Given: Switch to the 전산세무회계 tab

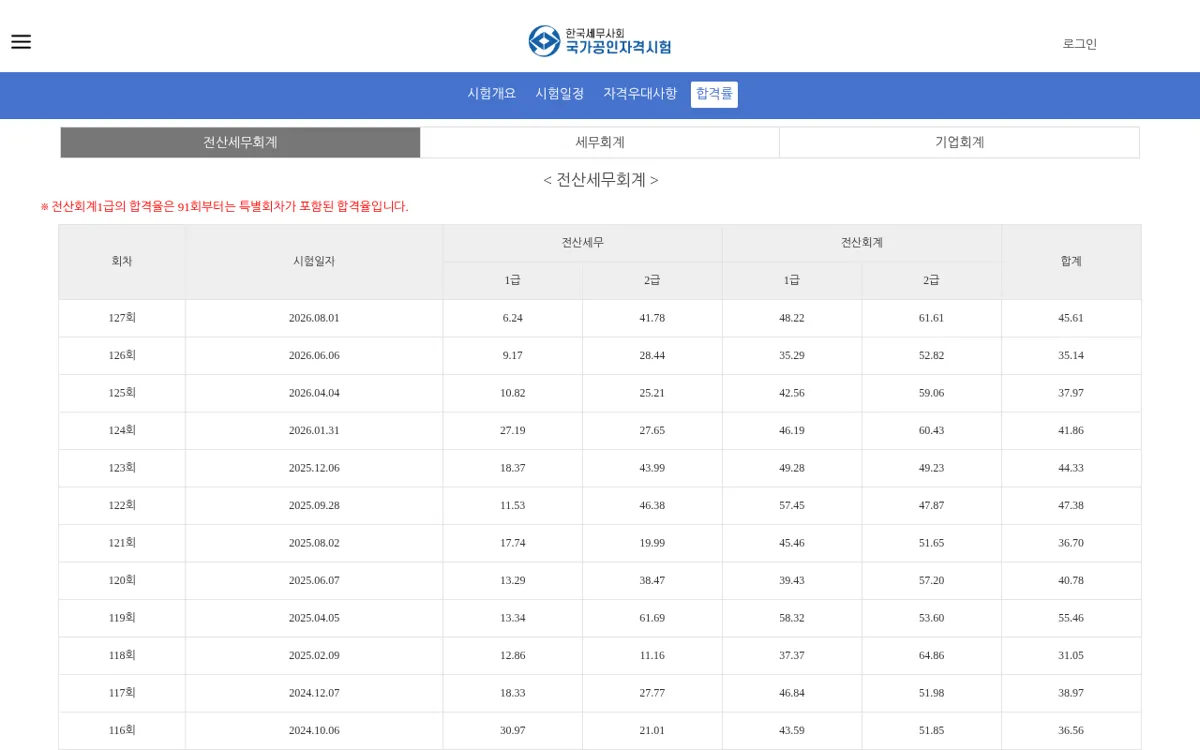Looking at the screenshot, I should click(x=240, y=142).
